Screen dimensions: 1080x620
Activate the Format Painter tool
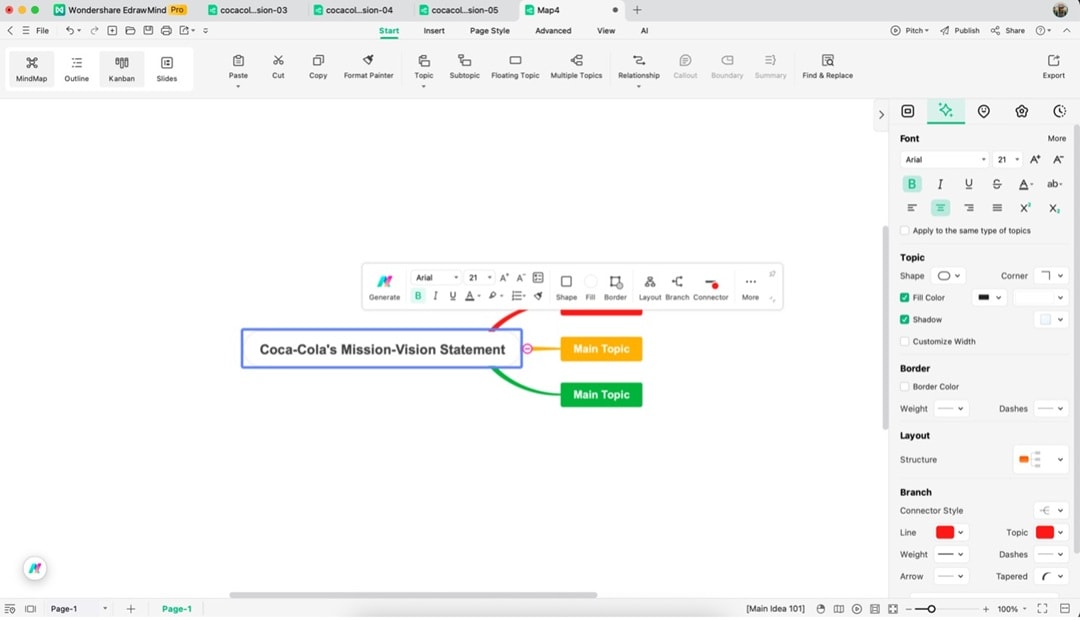click(x=368, y=67)
